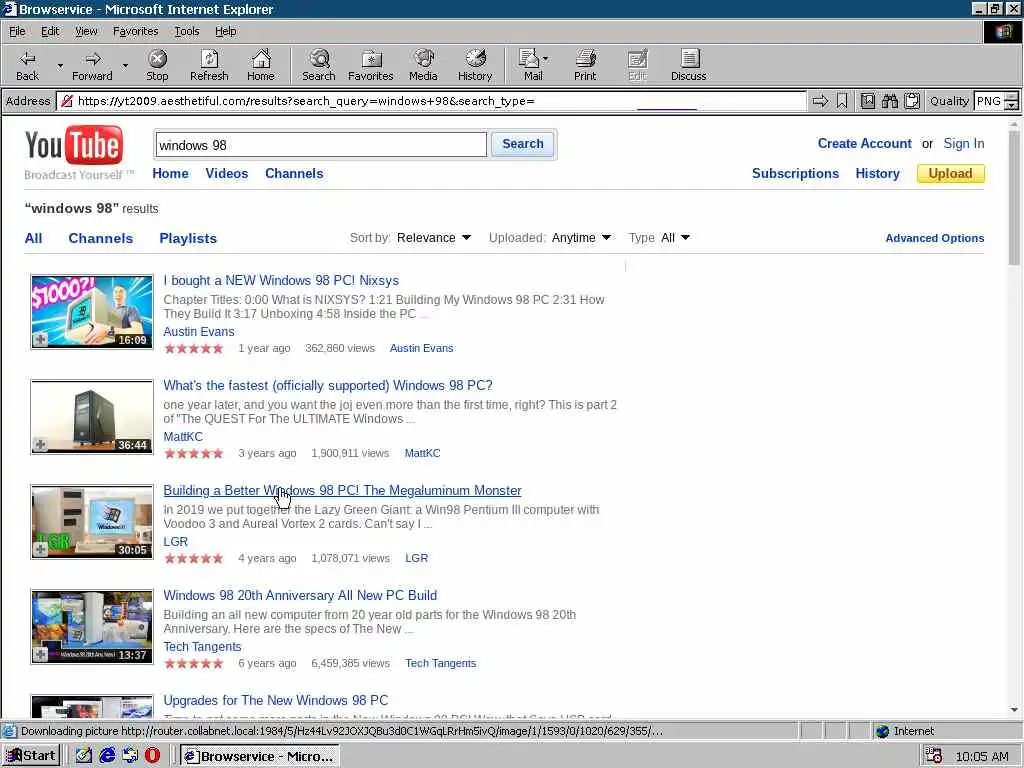The width and height of the screenshot is (1024, 768).
Task: Open the Edit menu
Action: [50, 31]
